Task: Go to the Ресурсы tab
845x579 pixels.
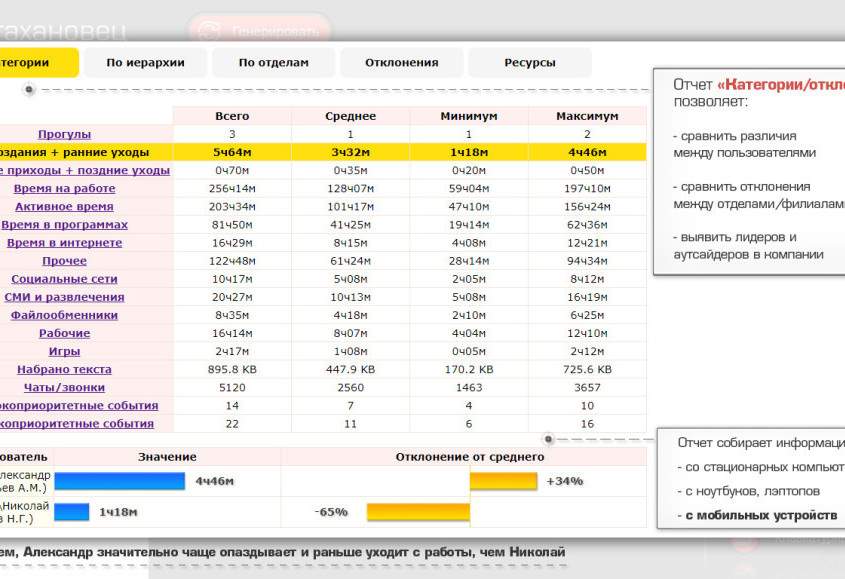Action: (x=530, y=63)
